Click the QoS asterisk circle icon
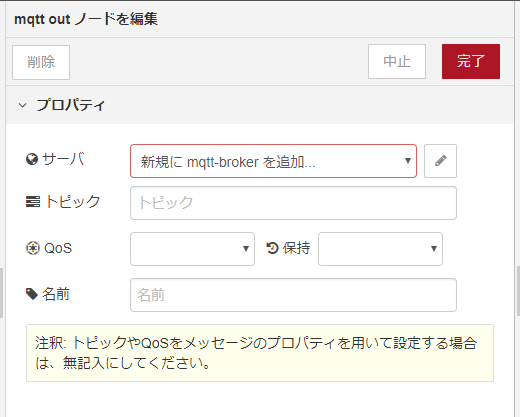 [x=33, y=248]
